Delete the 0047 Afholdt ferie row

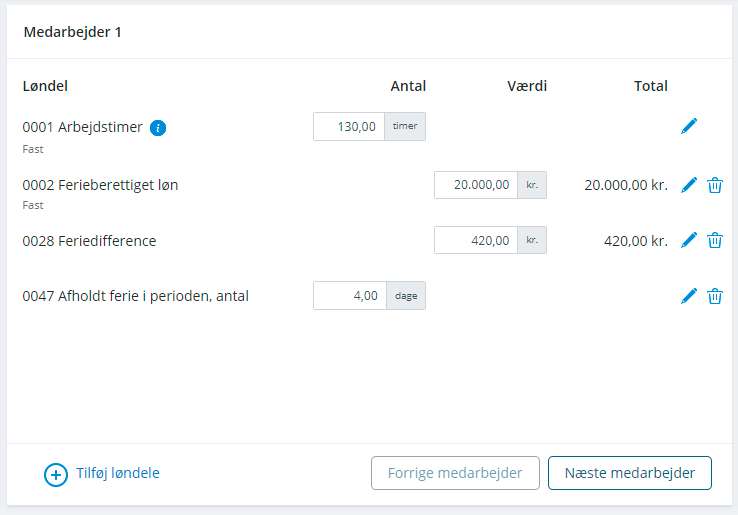pos(714,296)
